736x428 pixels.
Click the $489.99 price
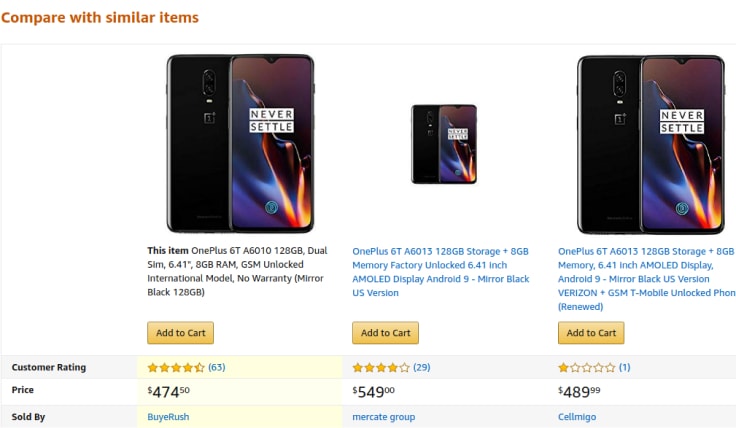coord(580,391)
